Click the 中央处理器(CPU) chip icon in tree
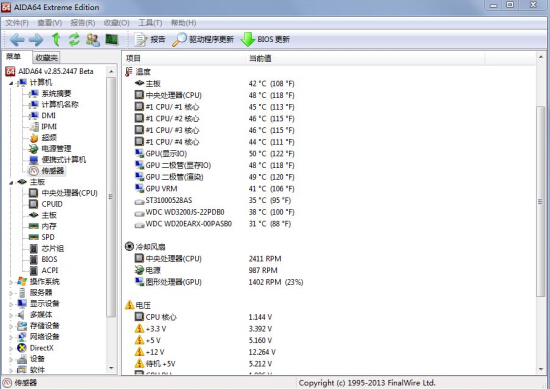This screenshot has height=389, width=550. [33, 193]
